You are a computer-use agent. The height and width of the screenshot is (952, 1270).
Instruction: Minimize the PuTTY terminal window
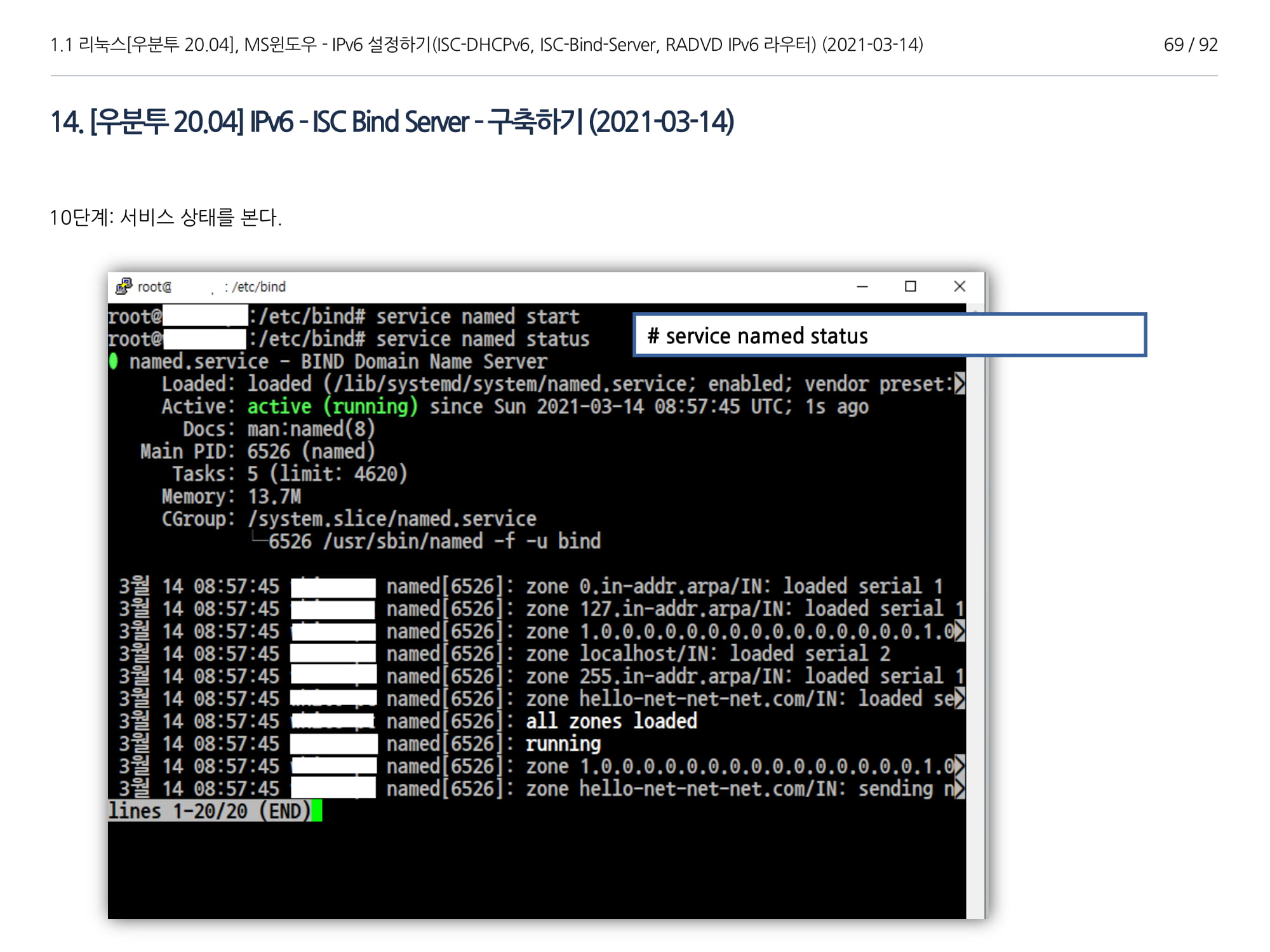(862, 287)
